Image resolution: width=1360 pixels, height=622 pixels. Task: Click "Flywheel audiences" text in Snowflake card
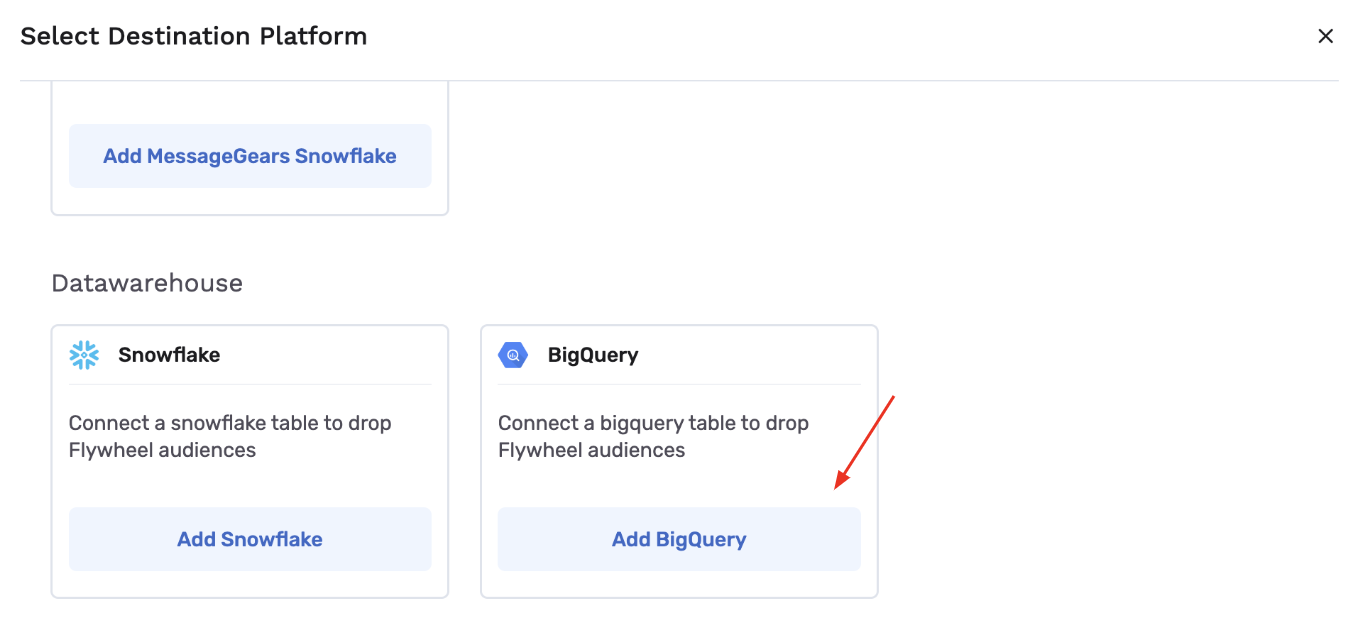tap(162, 450)
